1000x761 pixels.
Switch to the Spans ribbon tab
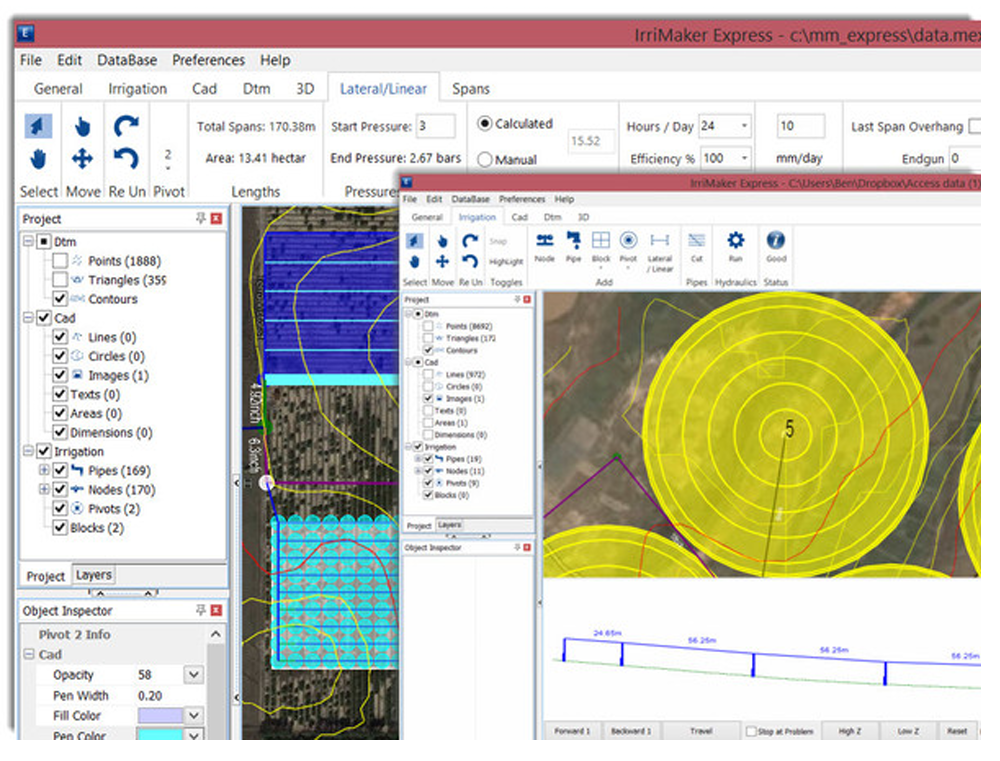pyautogui.click(x=470, y=89)
